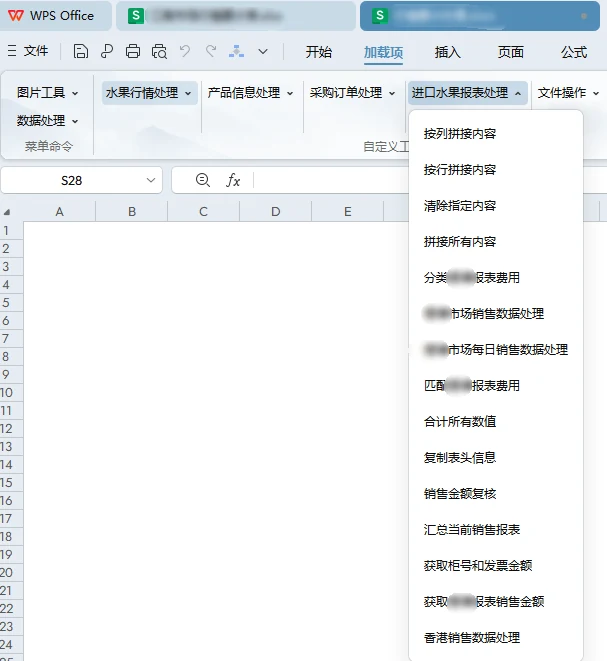The image size is (607, 661).
Task: Switch to the 页面 ribbon tab
Action: click(x=510, y=52)
